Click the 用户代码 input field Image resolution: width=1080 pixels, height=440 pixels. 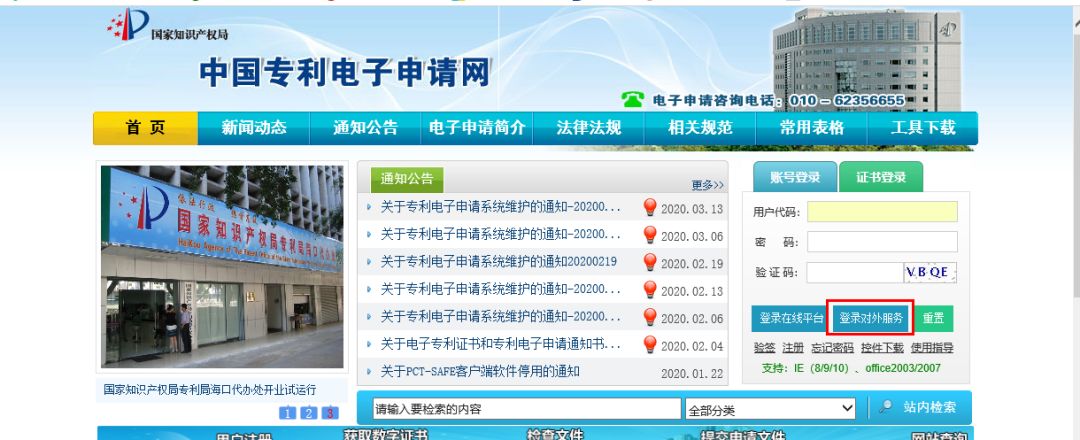click(x=882, y=211)
